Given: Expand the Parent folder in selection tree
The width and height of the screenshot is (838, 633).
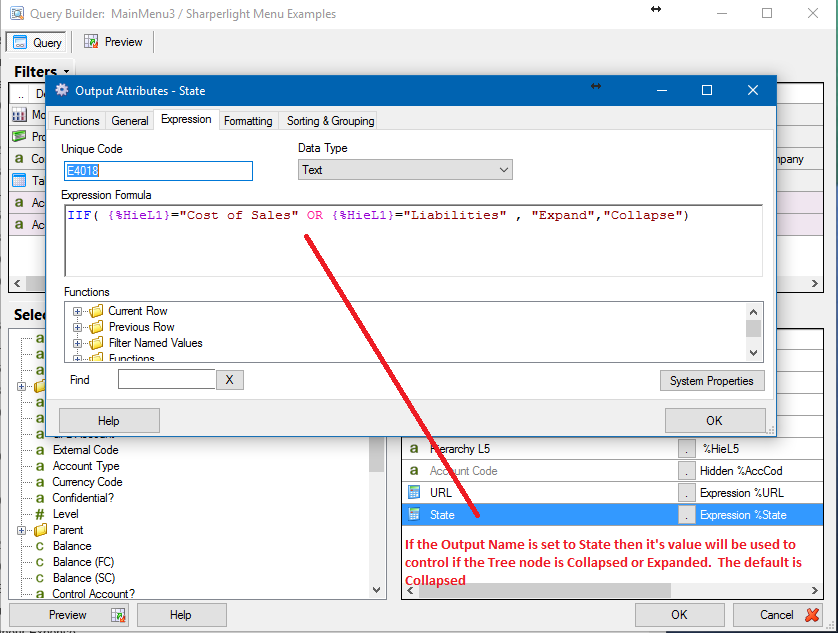Looking at the screenshot, I should click(21, 530).
